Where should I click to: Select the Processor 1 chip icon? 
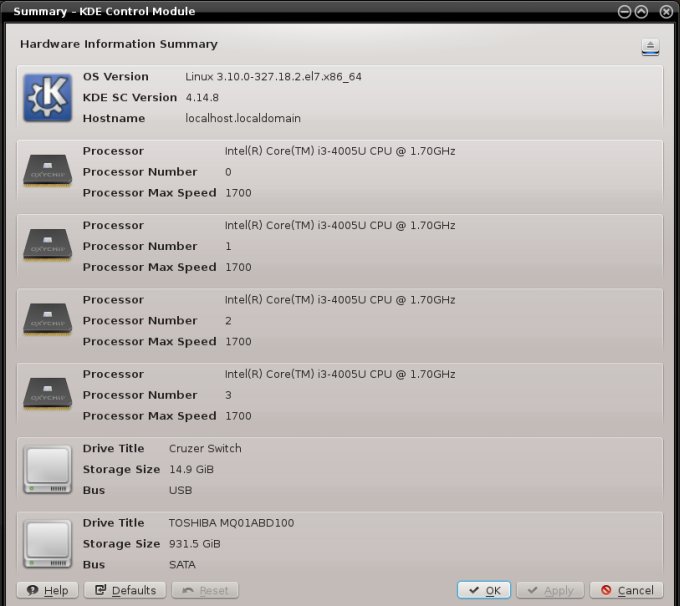(47, 246)
